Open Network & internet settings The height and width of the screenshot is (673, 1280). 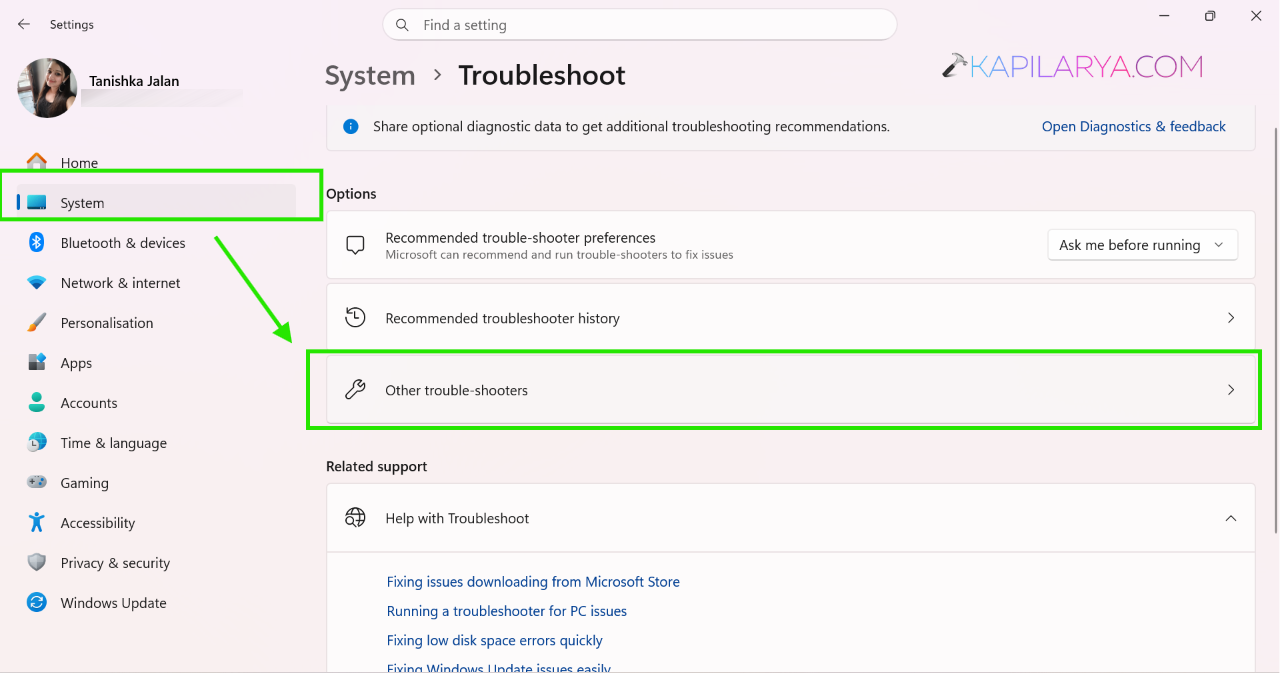(120, 283)
